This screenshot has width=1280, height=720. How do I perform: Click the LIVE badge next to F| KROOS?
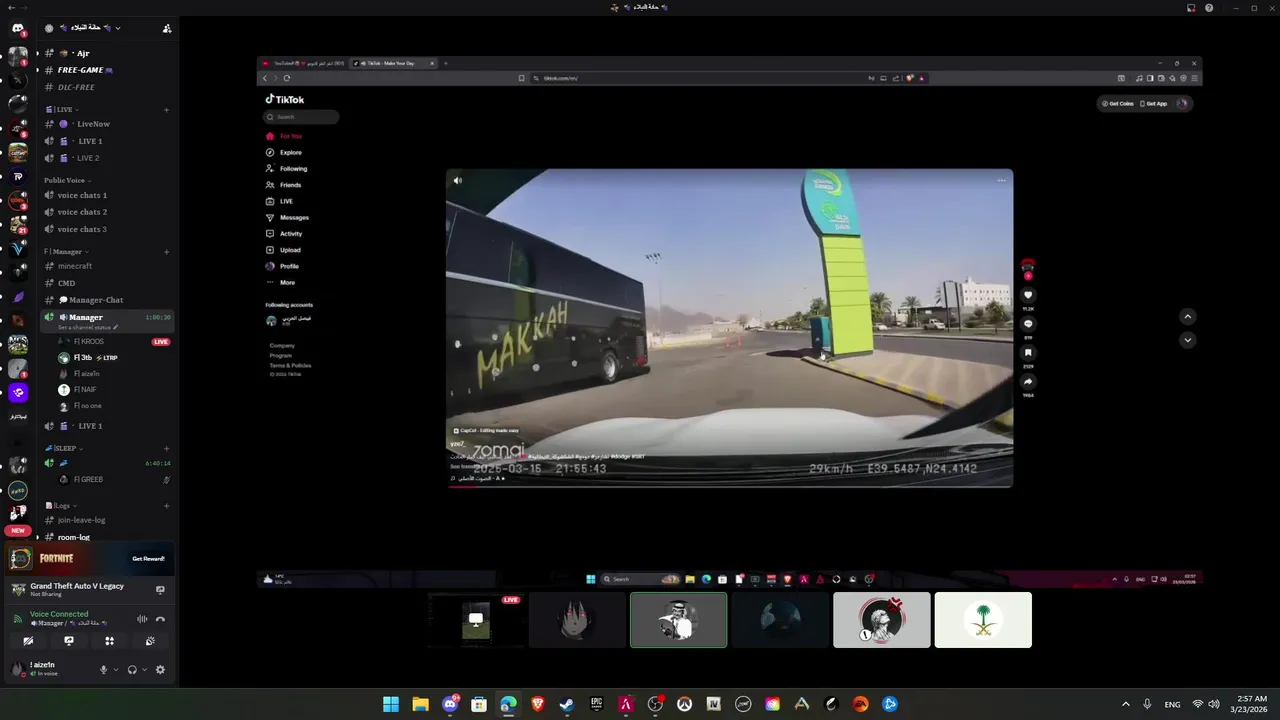pyautogui.click(x=161, y=342)
